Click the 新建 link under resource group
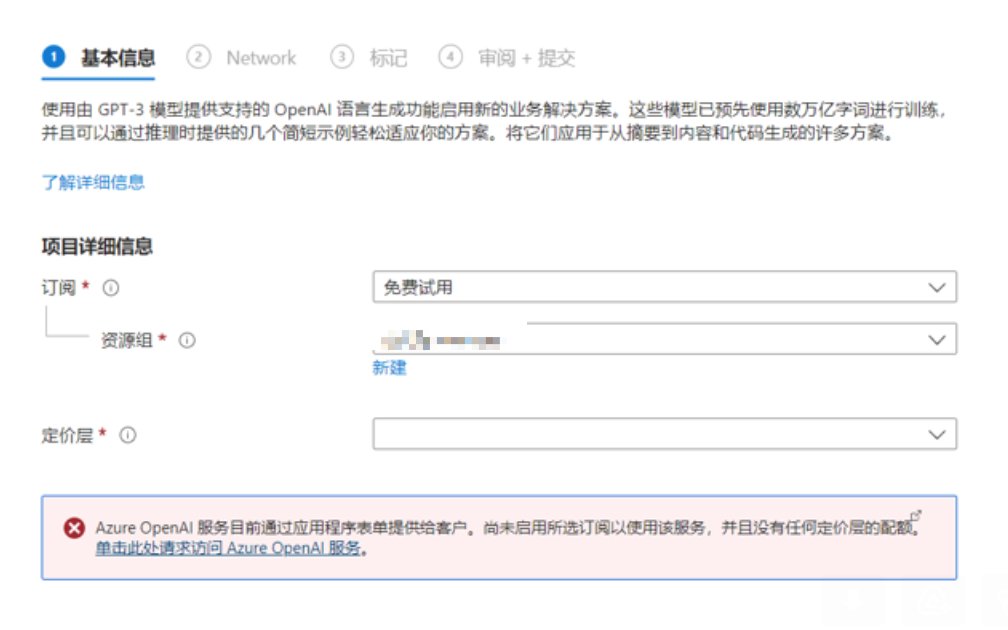Image resolution: width=1008 pixels, height=630 pixels. click(389, 368)
